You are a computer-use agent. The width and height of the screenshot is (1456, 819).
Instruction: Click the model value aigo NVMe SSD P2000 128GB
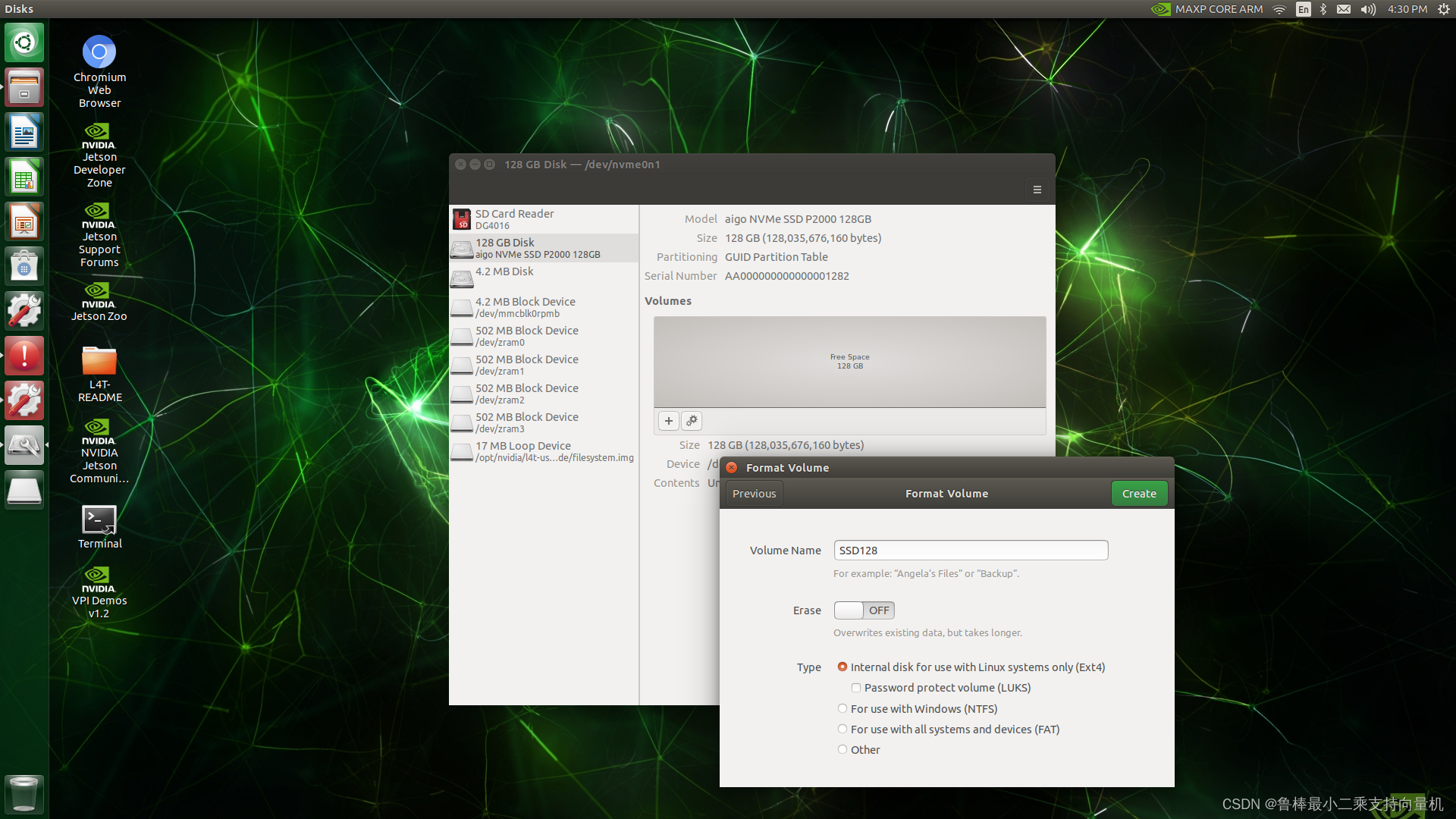pos(798,219)
